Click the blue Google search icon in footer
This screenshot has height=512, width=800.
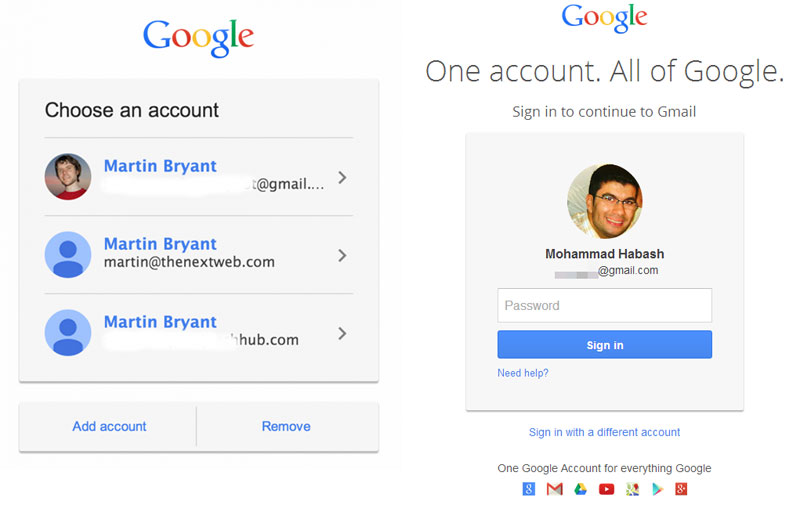[x=529, y=489]
